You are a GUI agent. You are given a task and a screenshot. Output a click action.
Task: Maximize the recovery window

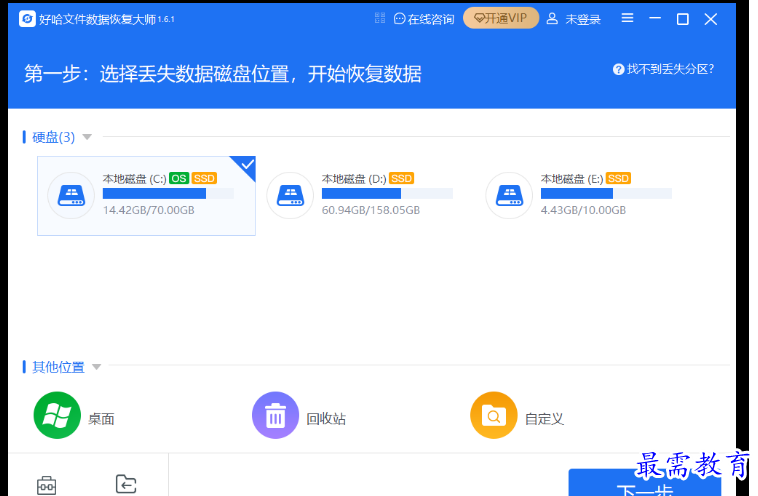point(683,19)
